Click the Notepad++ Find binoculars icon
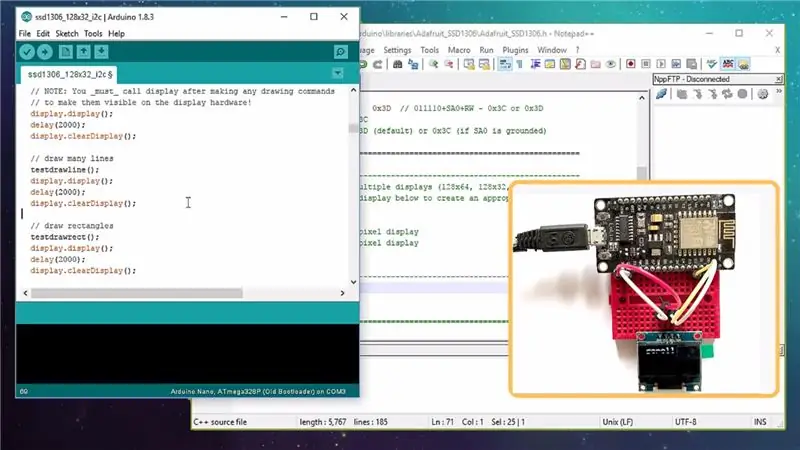This screenshot has width=800, height=450. [x=397, y=64]
